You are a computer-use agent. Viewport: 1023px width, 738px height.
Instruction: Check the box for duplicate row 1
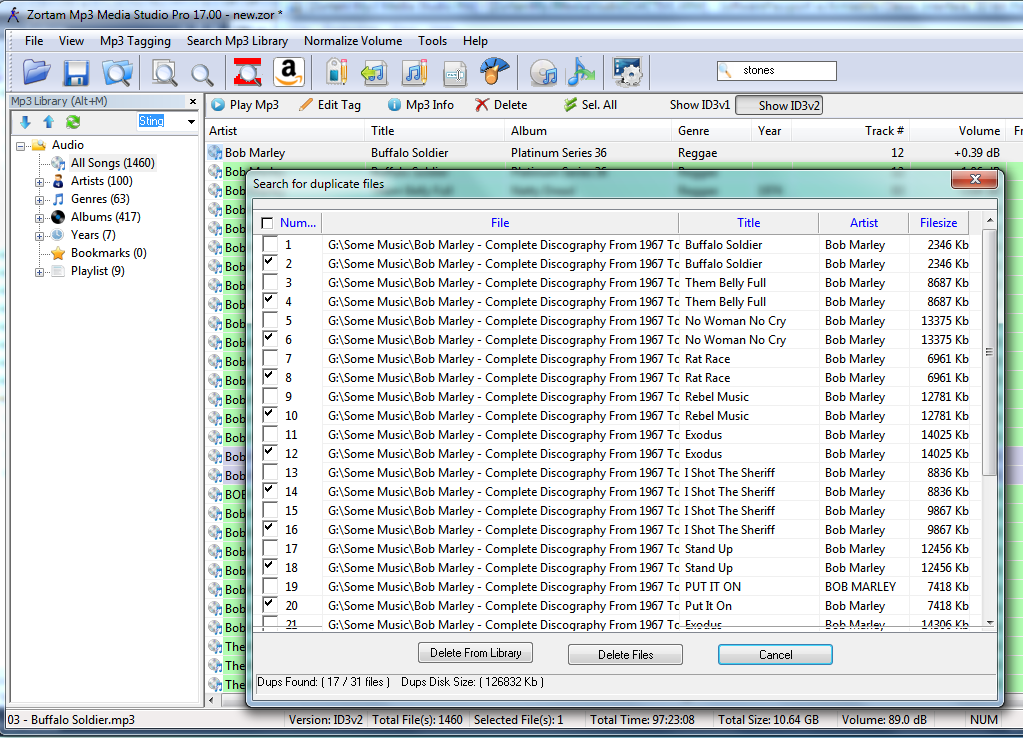[x=269, y=245]
